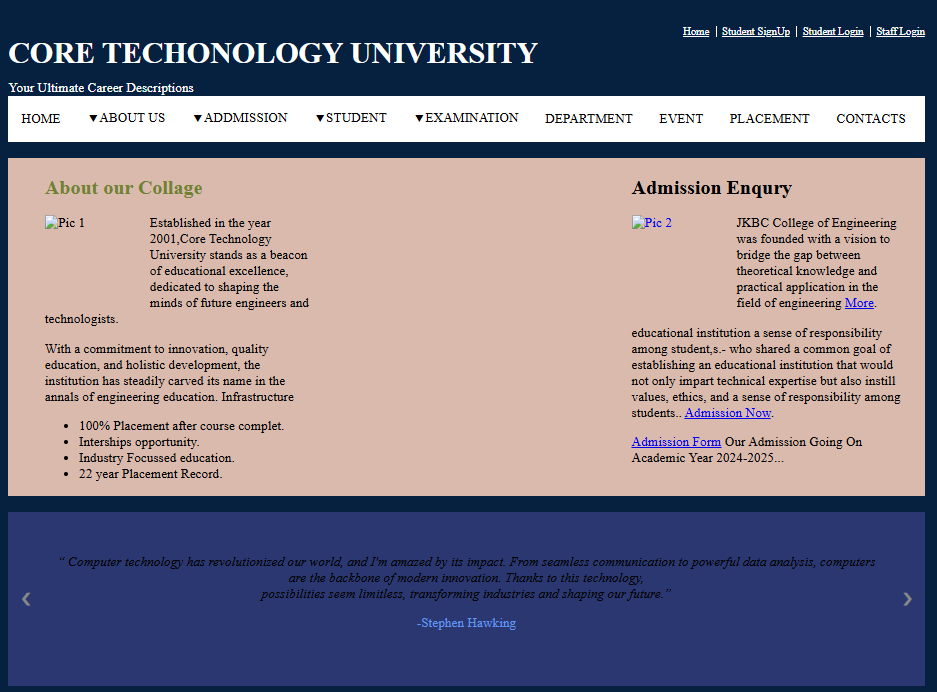937x692 pixels.
Task: Click the previous slide arrow in the carousel
Action: pos(26,599)
